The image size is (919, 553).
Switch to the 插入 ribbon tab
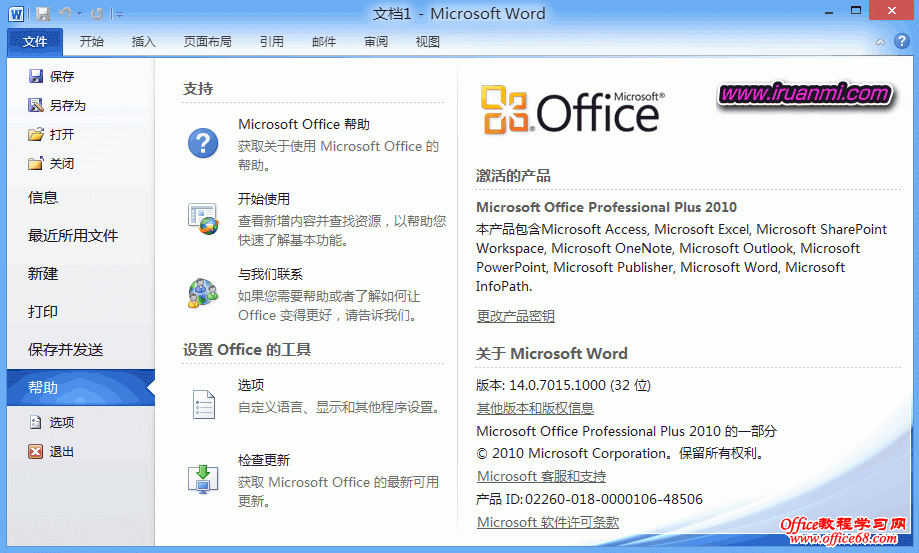[144, 42]
